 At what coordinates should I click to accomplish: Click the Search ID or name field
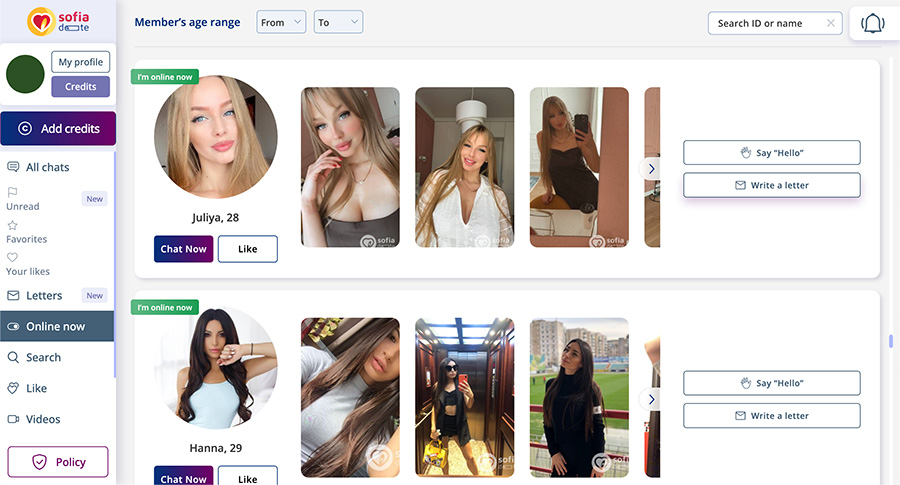coord(767,23)
